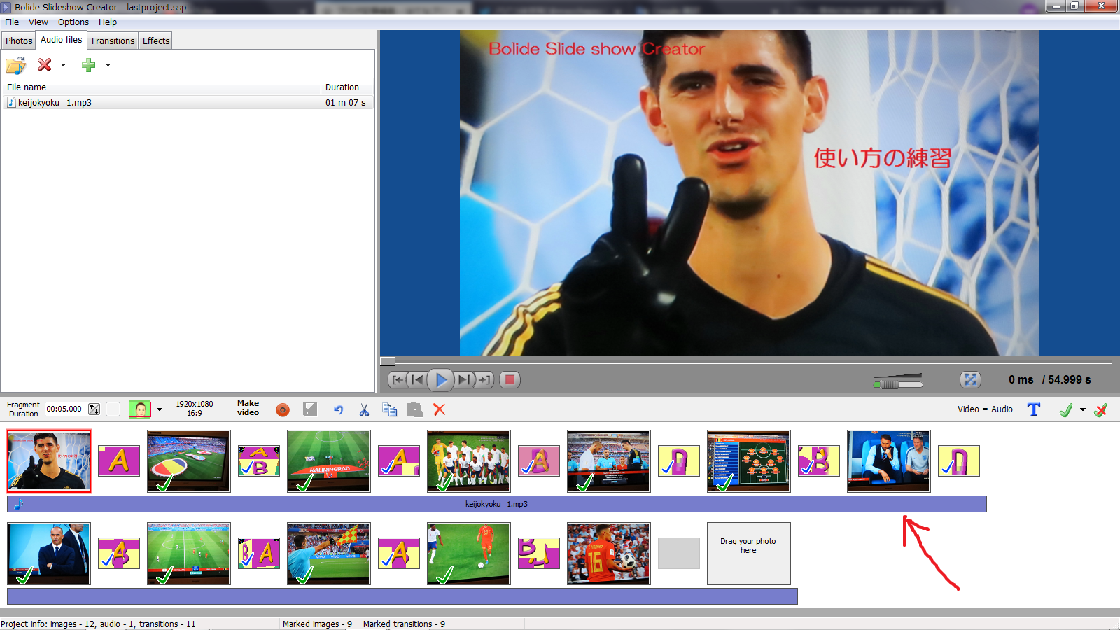The height and width of the screenshot is (630, 1120).
Task: Expand dropdown arrow beside red X icon
Action: coord(63,65)
